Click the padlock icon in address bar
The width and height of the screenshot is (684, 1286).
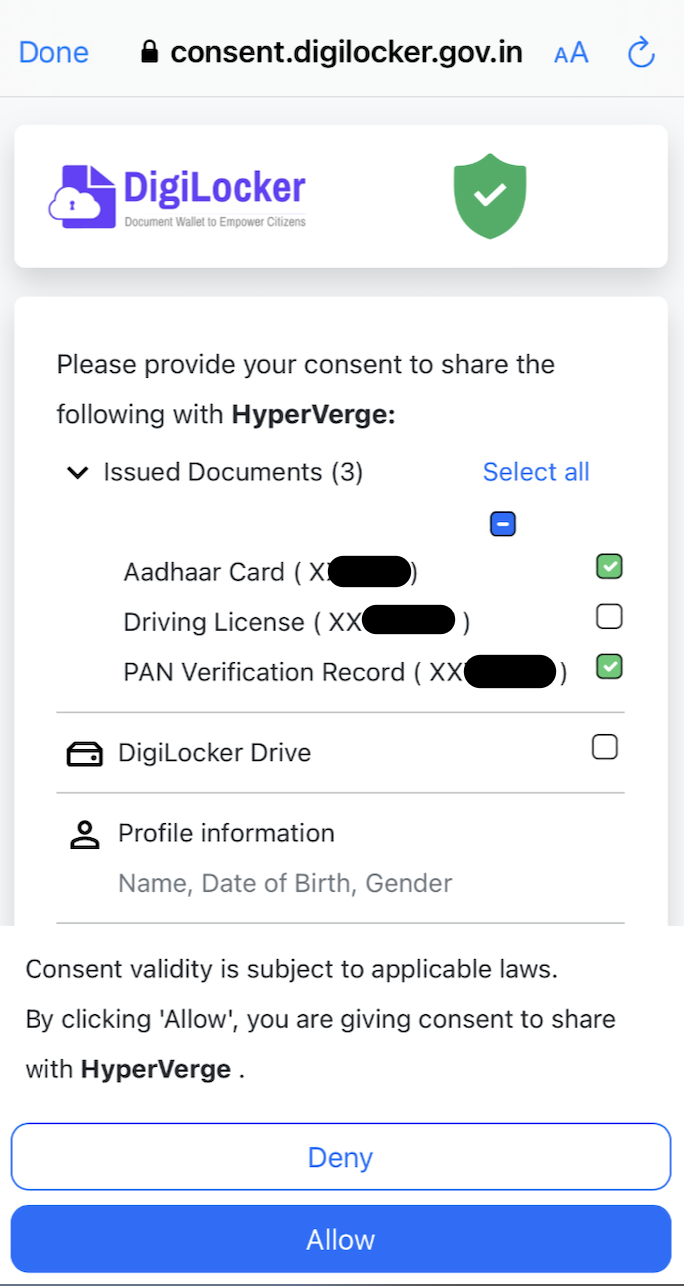click(150, 52)
